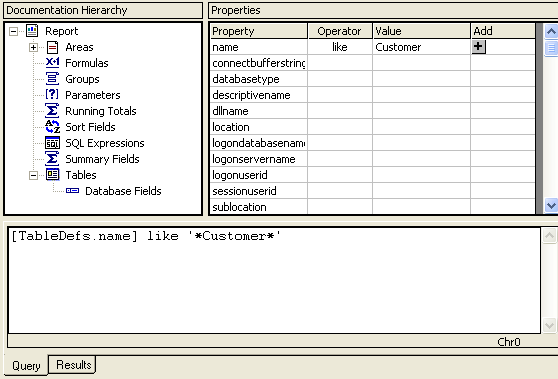Click the 'Customer' value cell
The height and width of the screenshot is (379, 558).
pos(422,47)
